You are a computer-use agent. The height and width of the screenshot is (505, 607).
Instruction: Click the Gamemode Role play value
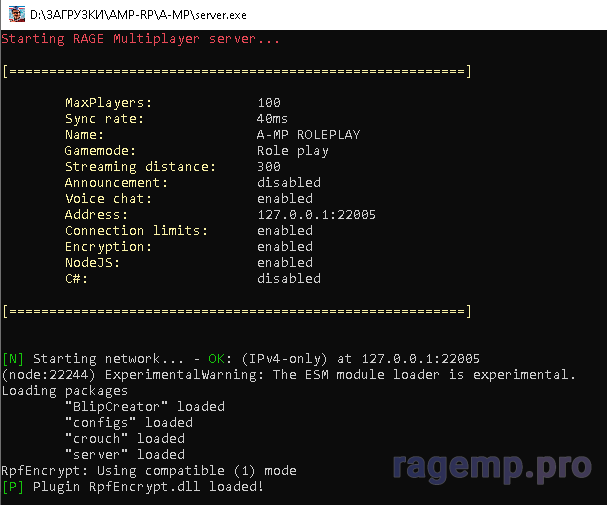pos(293,151)
